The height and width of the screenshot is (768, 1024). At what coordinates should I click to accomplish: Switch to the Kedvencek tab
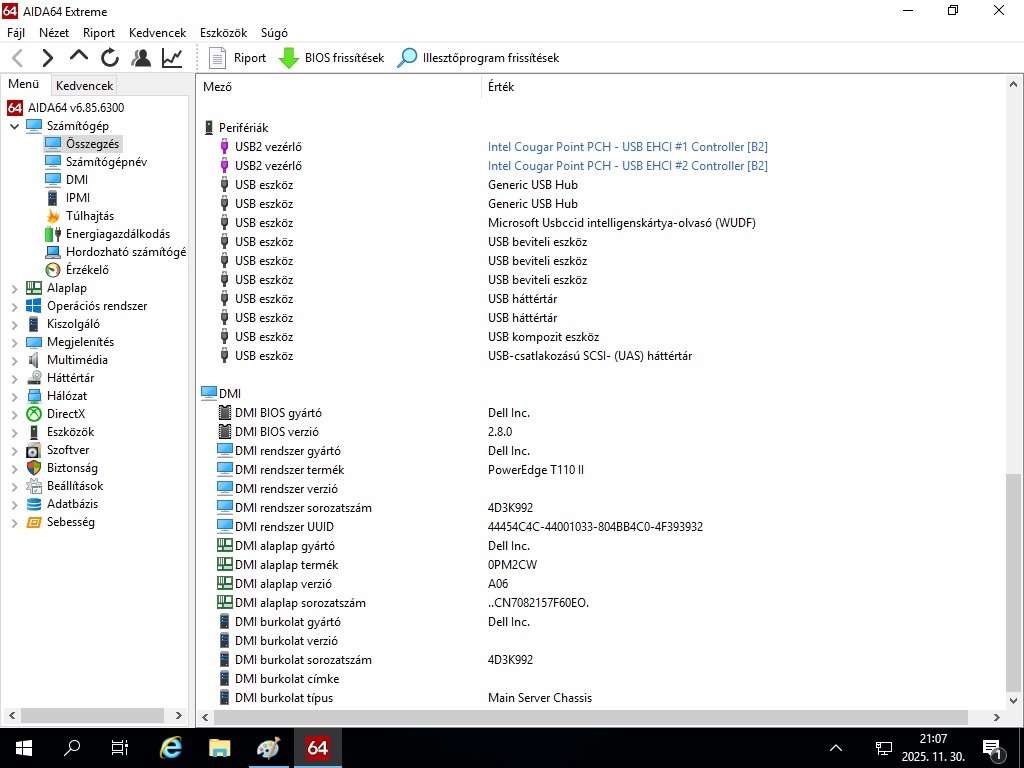click(x=84, y=85)
